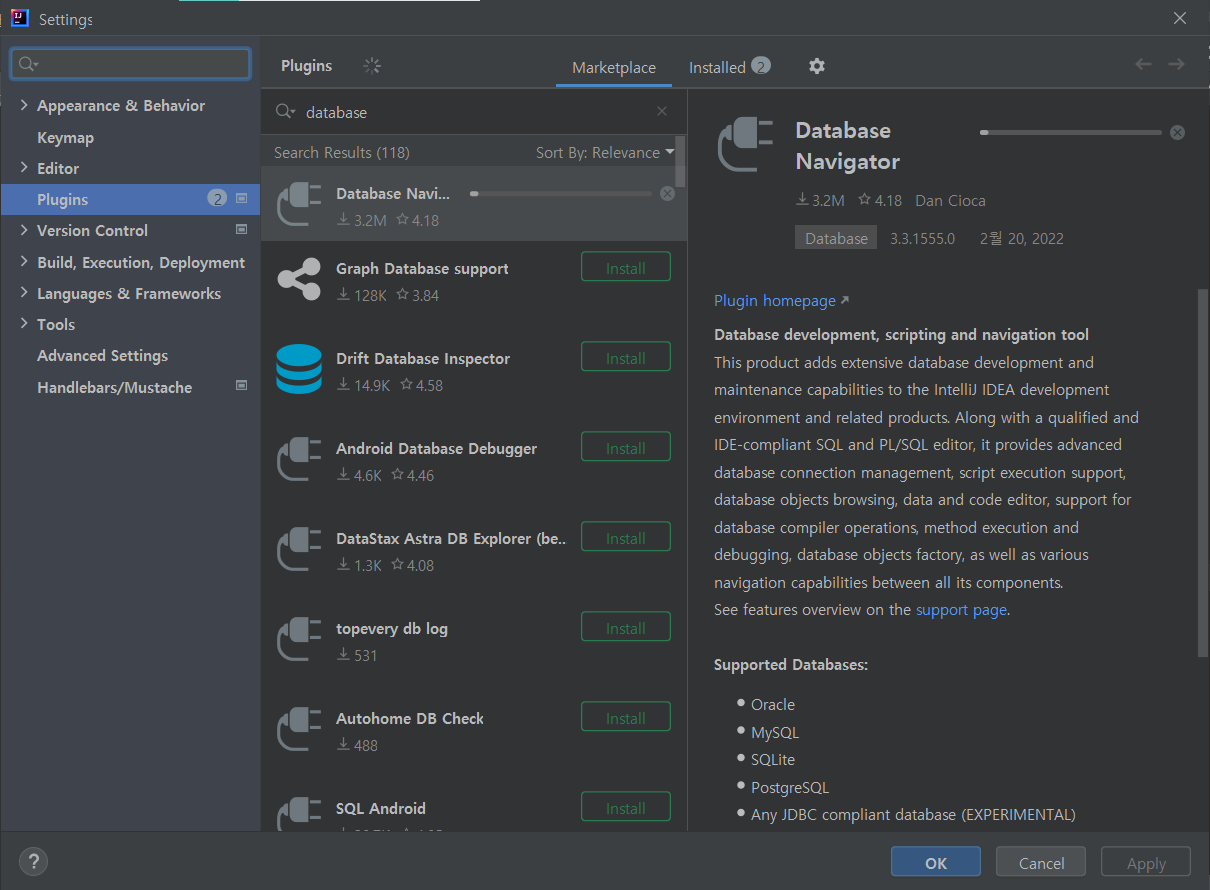Click the OK button
Image resolution: width=1210 pixels, height=890 pixels.
pyautogui.click(x=936, y=863)
